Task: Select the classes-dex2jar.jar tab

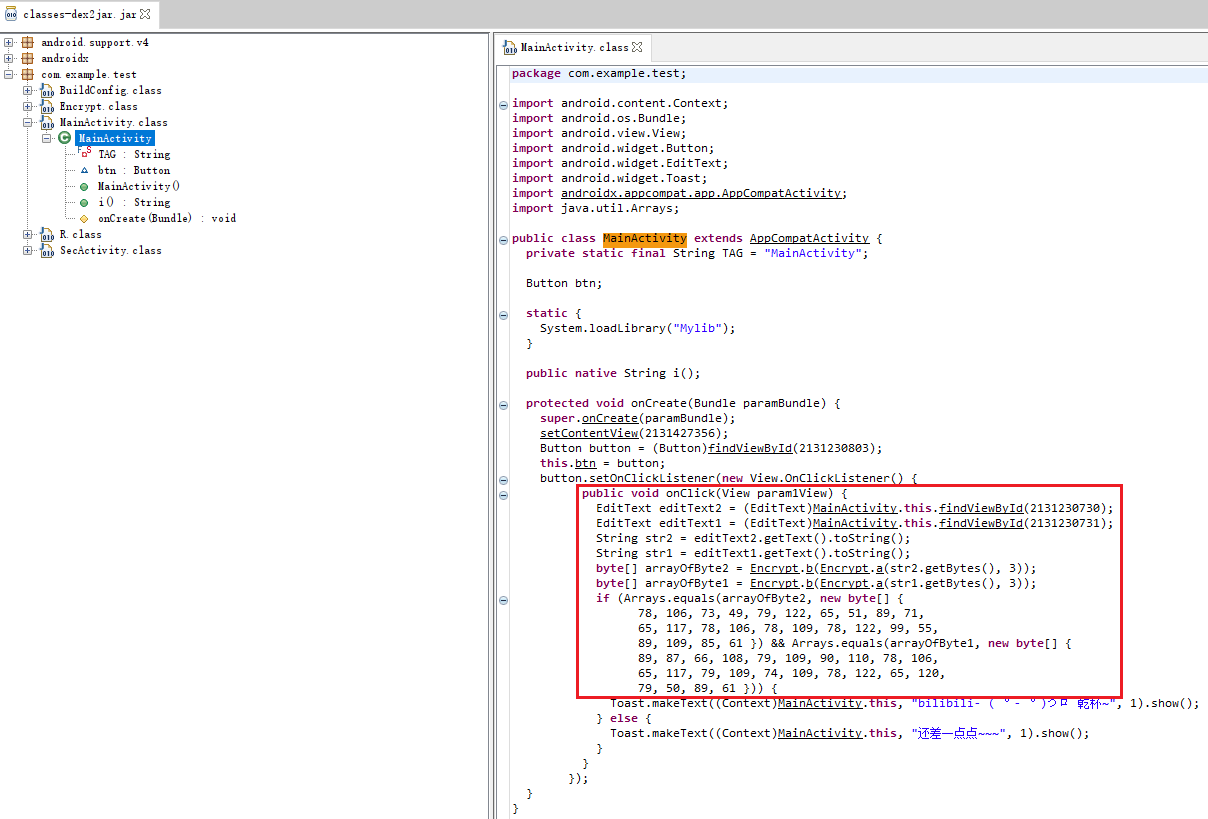Action: click(70, 14)
